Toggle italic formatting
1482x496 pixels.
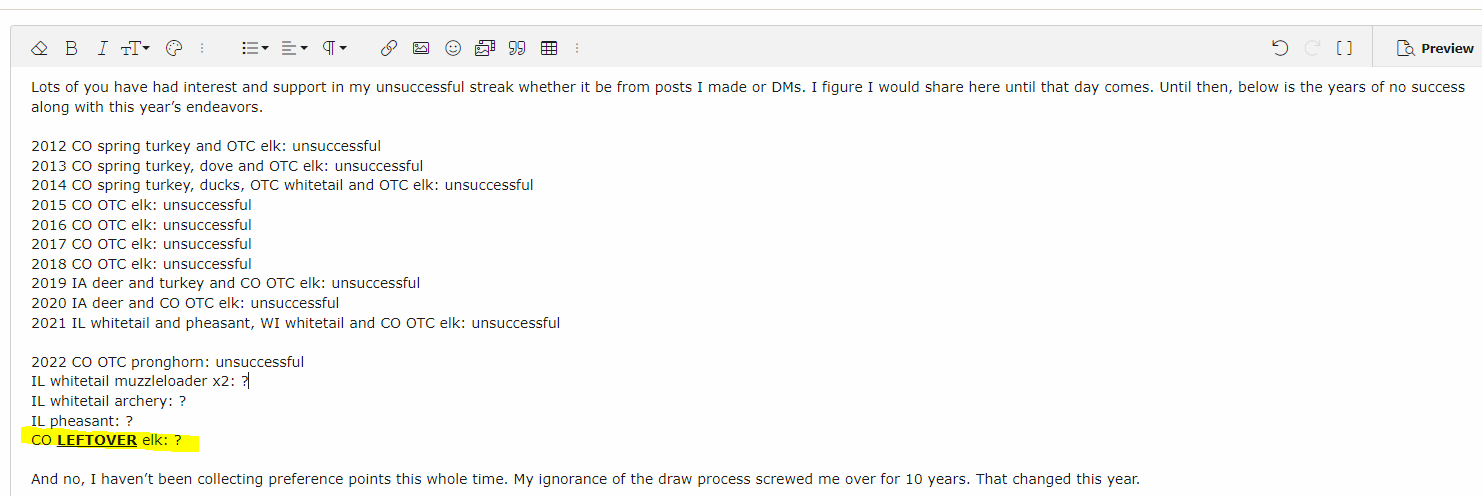(102, 48)
